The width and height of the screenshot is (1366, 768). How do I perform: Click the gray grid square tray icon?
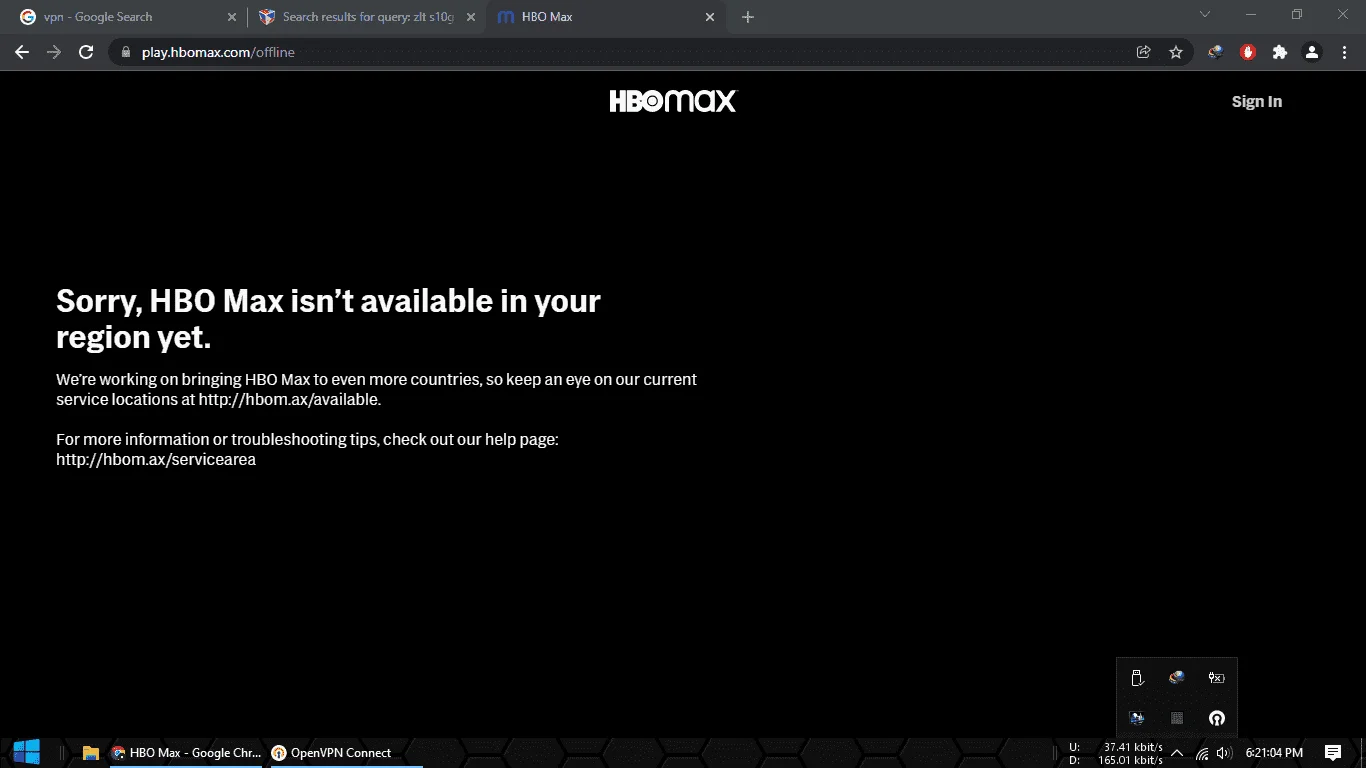click(1177, 718)
